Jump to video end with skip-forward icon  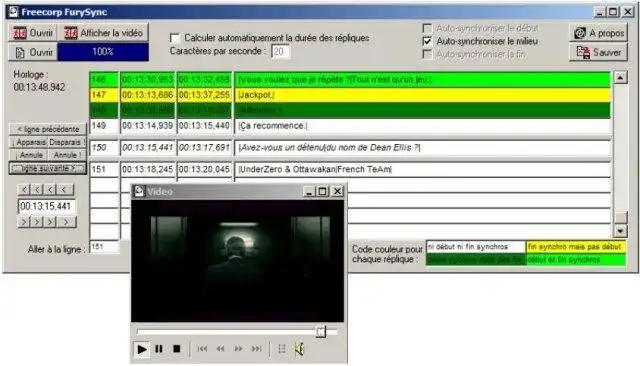(256, 349)
